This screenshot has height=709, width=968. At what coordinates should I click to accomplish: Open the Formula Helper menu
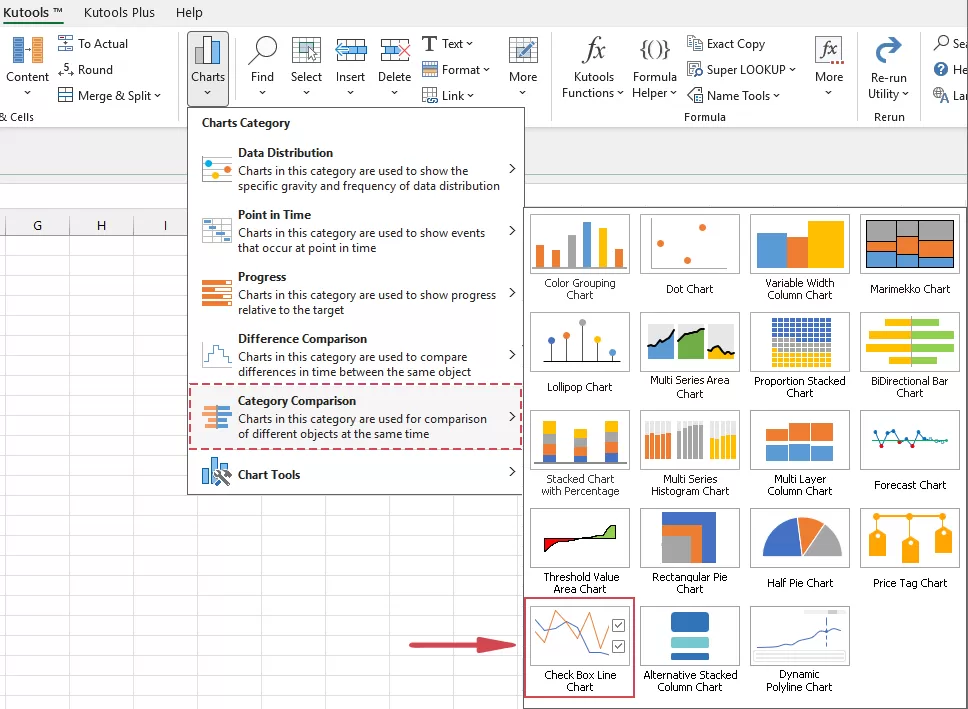(x=654, y=68)
